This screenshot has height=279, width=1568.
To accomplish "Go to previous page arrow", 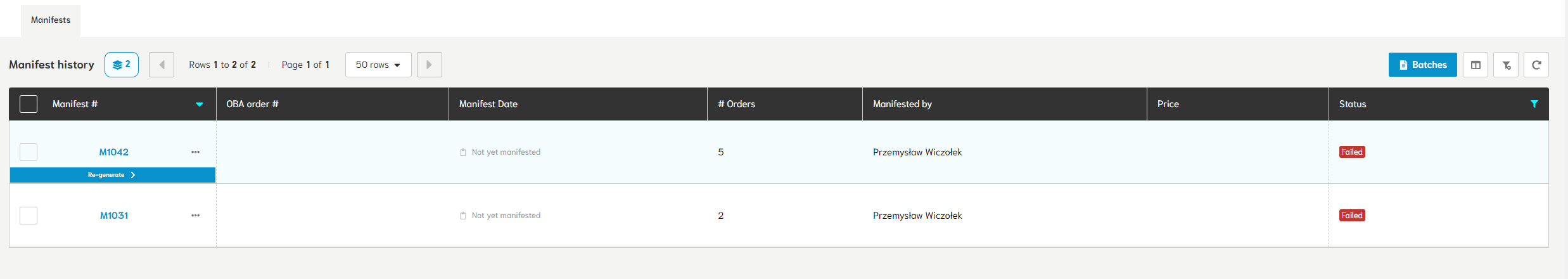I will pos(162,65).
